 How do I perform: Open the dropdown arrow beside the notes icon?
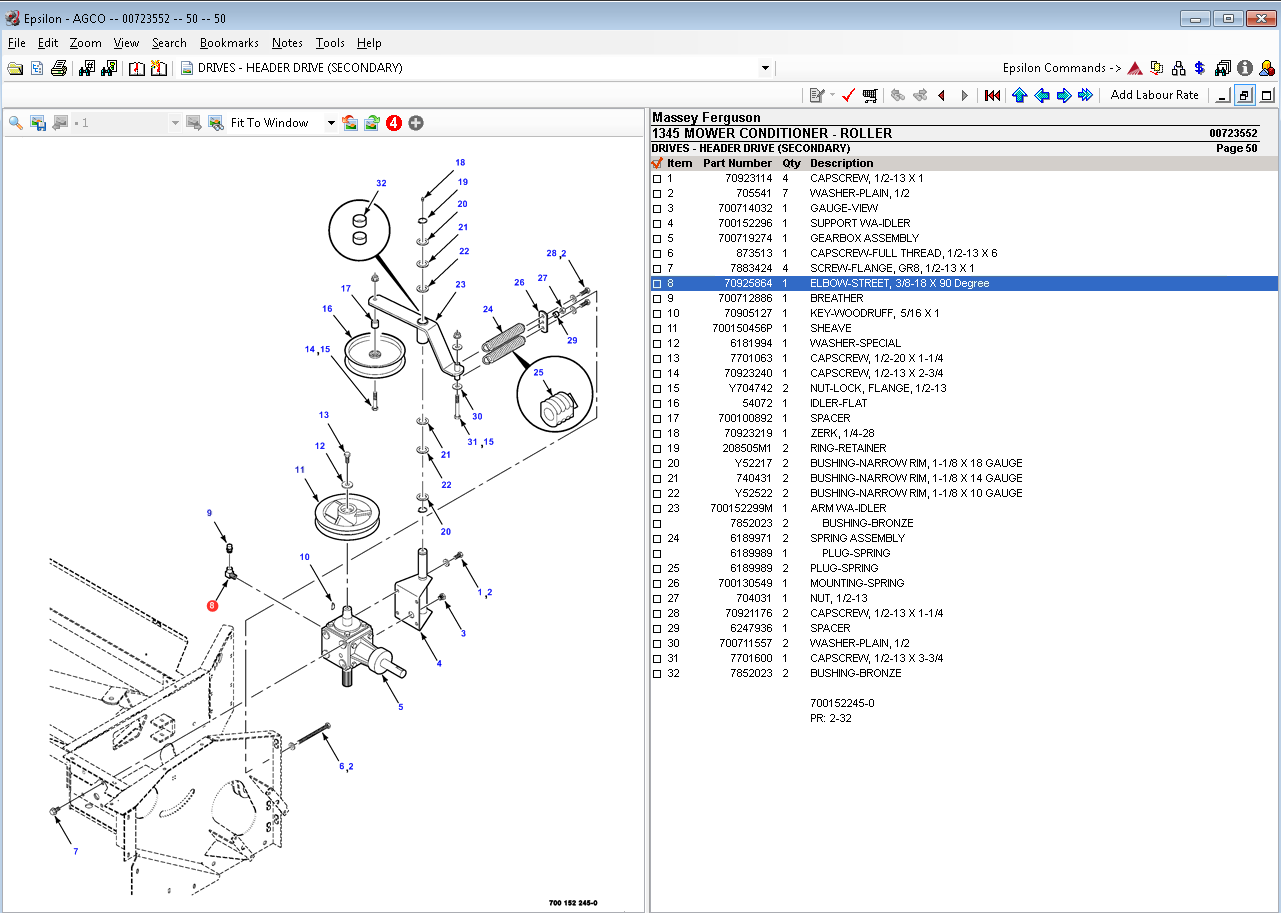point(832,95)
